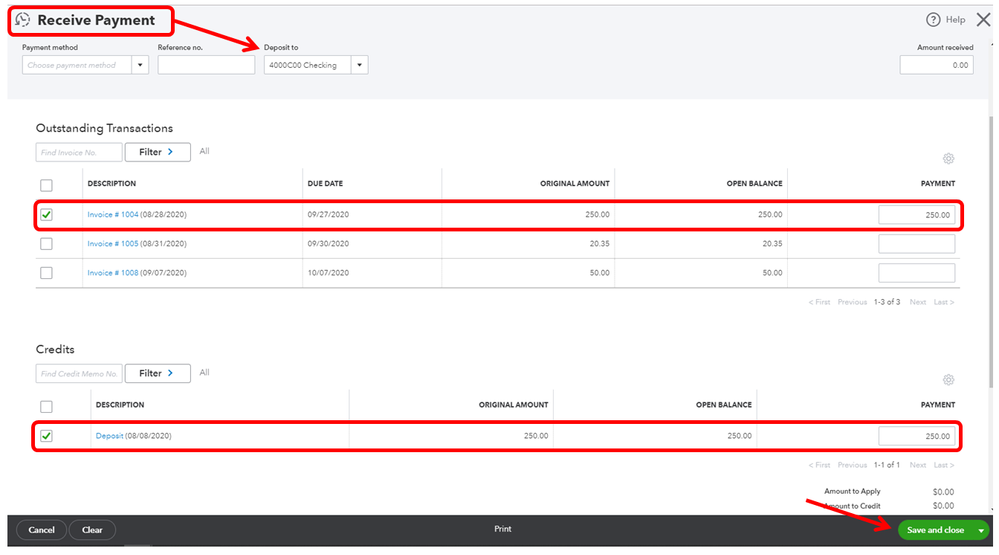This screenshot has width=999, height=555.
Task: Click the Receive Payment history clock icon
Action: click(x=23, y=20)
